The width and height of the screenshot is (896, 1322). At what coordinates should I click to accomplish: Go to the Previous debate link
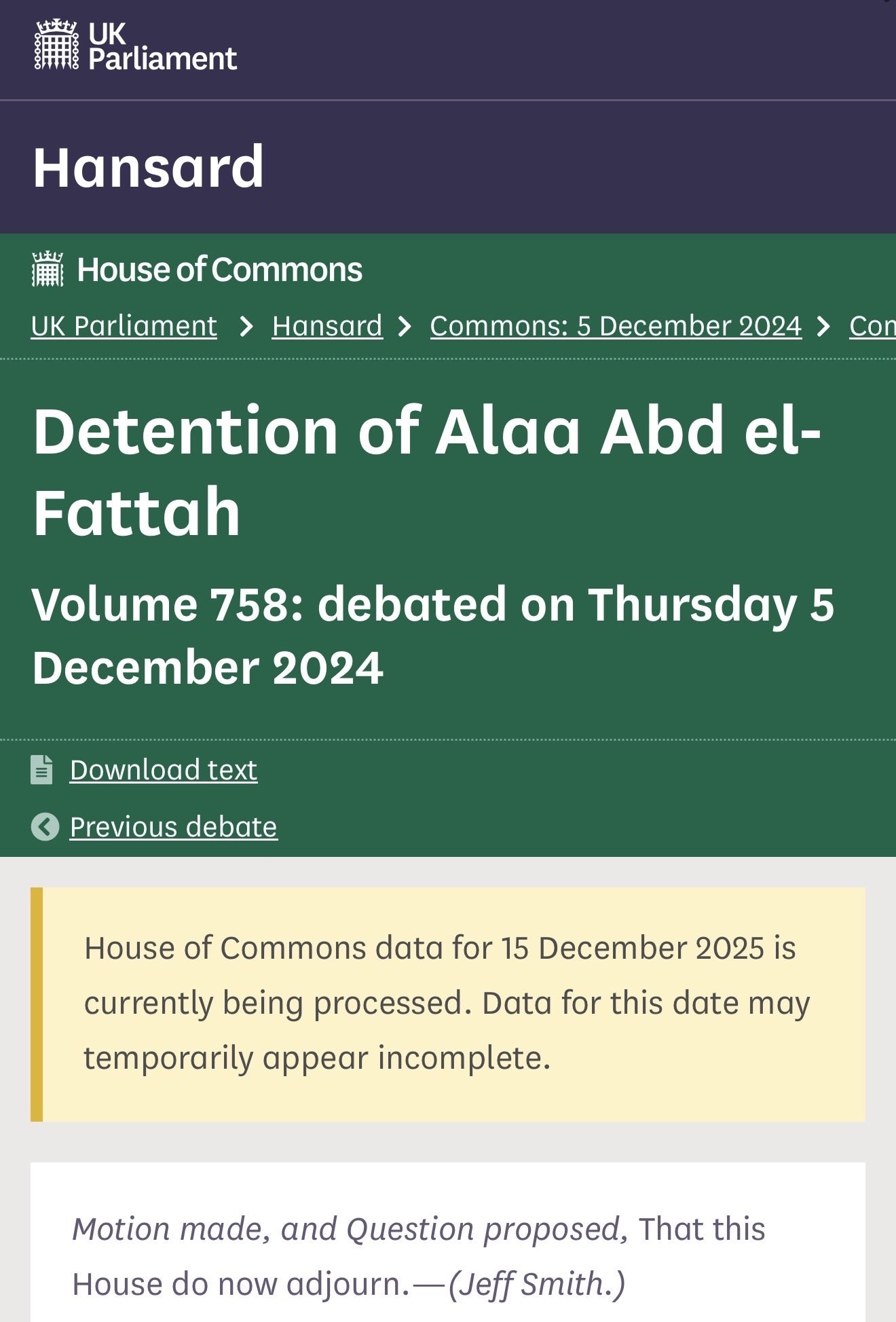tap(174, 827)
